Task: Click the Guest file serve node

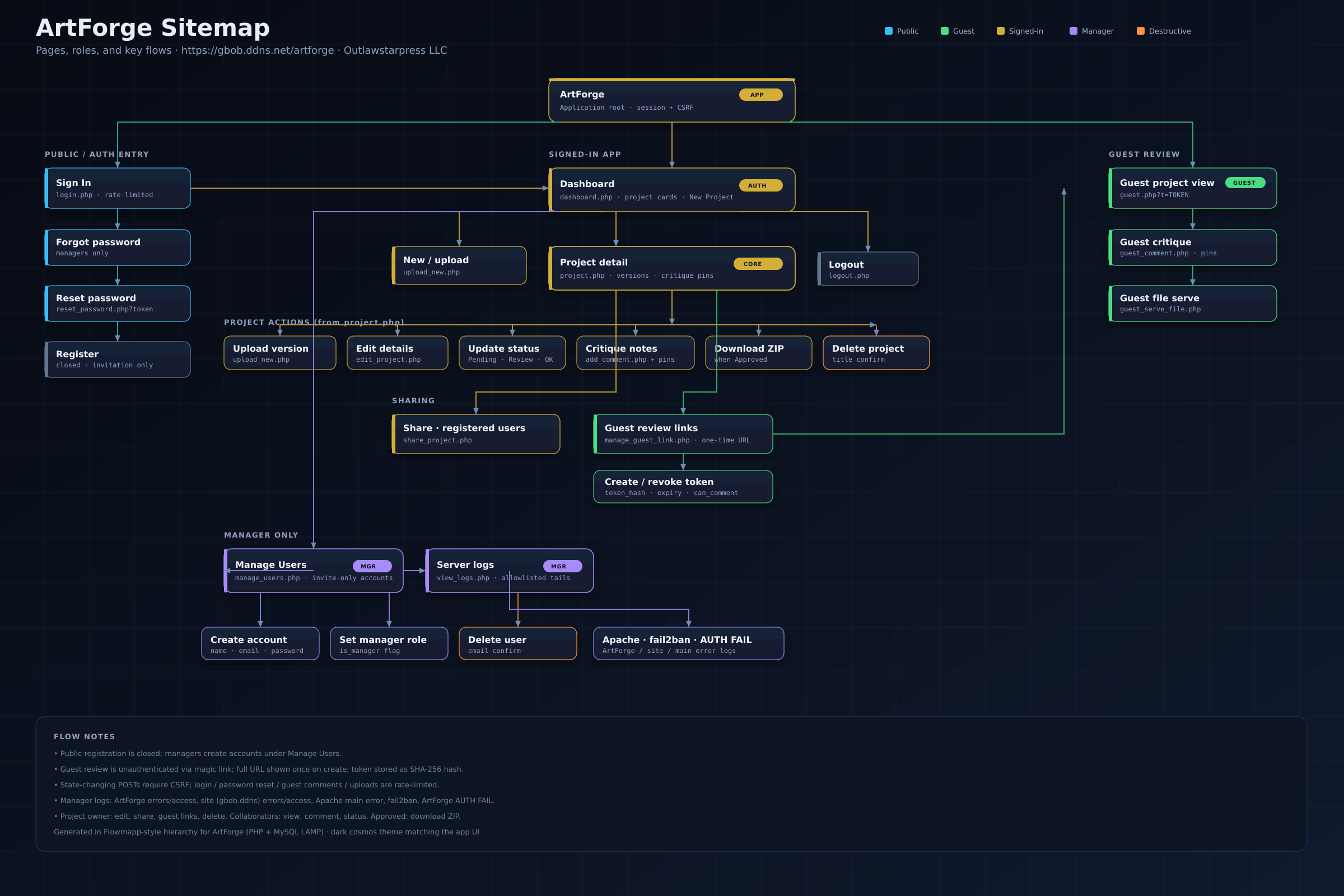Action: point(1193,304)
